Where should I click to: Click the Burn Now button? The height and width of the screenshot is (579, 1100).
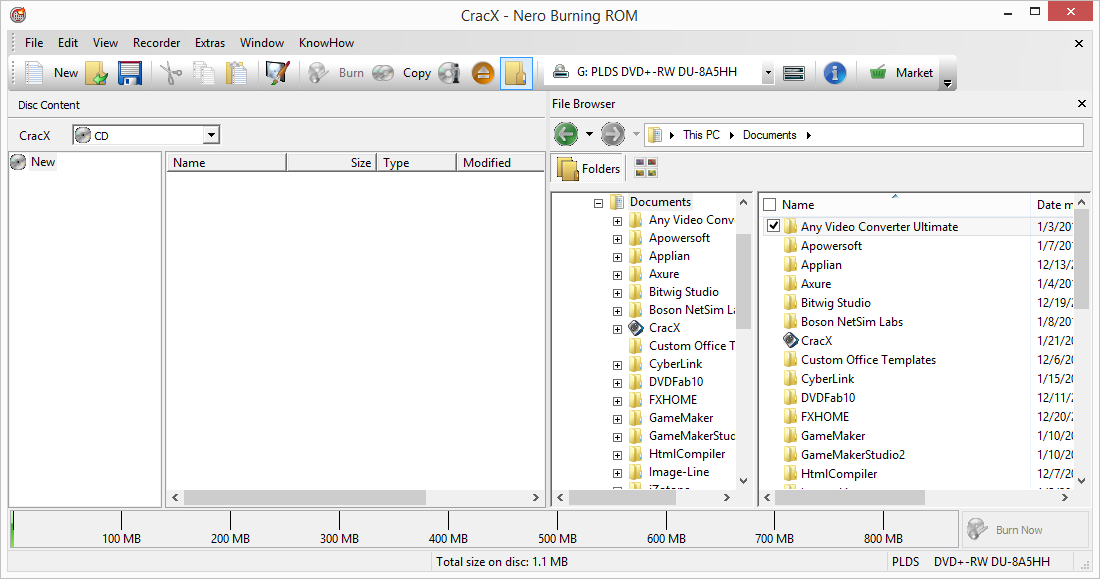pos(1024,529)
